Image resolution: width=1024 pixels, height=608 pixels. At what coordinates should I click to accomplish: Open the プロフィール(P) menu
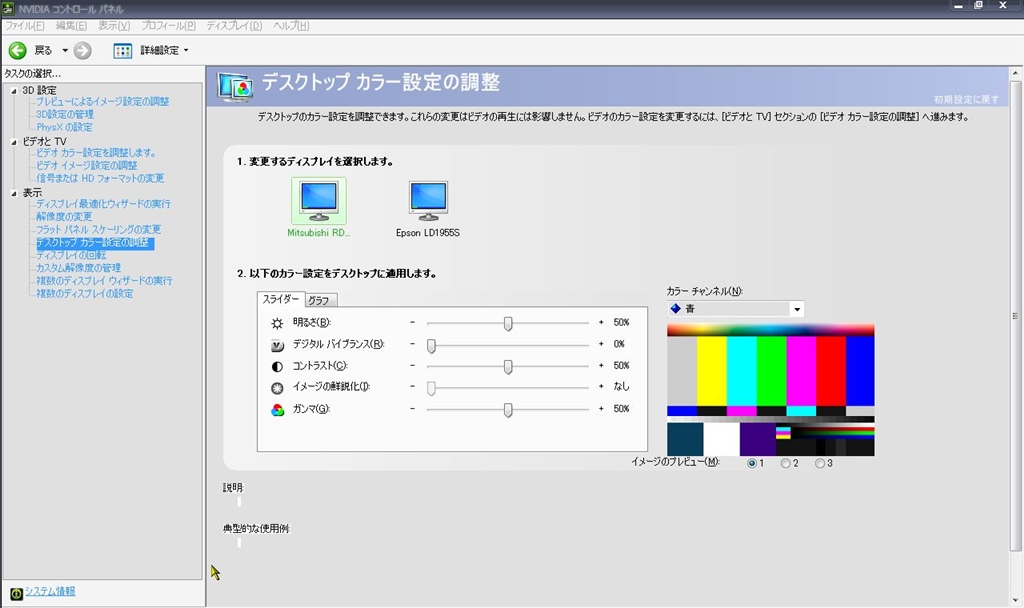[x=168, y=25]
